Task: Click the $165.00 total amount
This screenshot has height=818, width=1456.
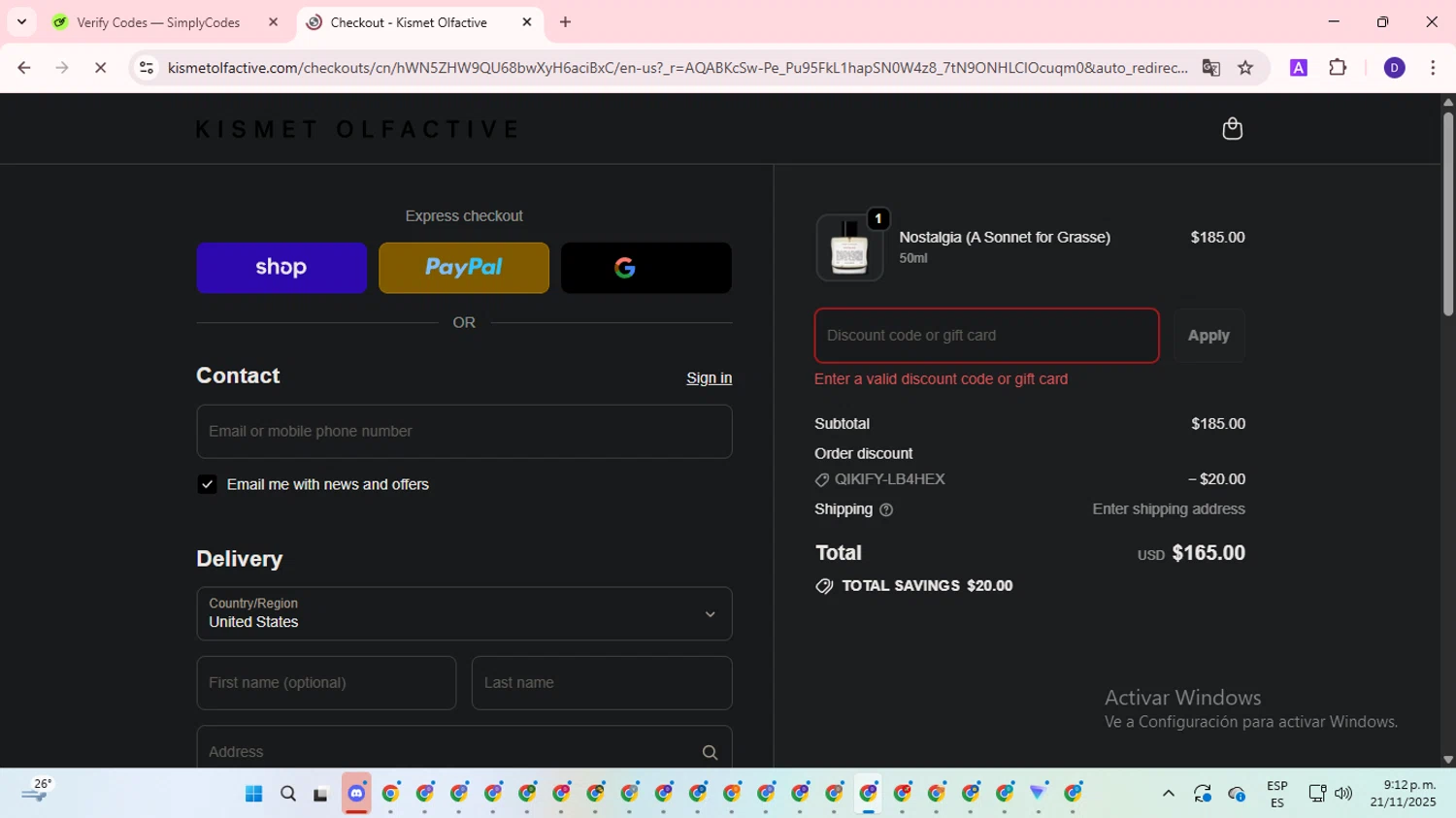Action: tap(1208, 553)
